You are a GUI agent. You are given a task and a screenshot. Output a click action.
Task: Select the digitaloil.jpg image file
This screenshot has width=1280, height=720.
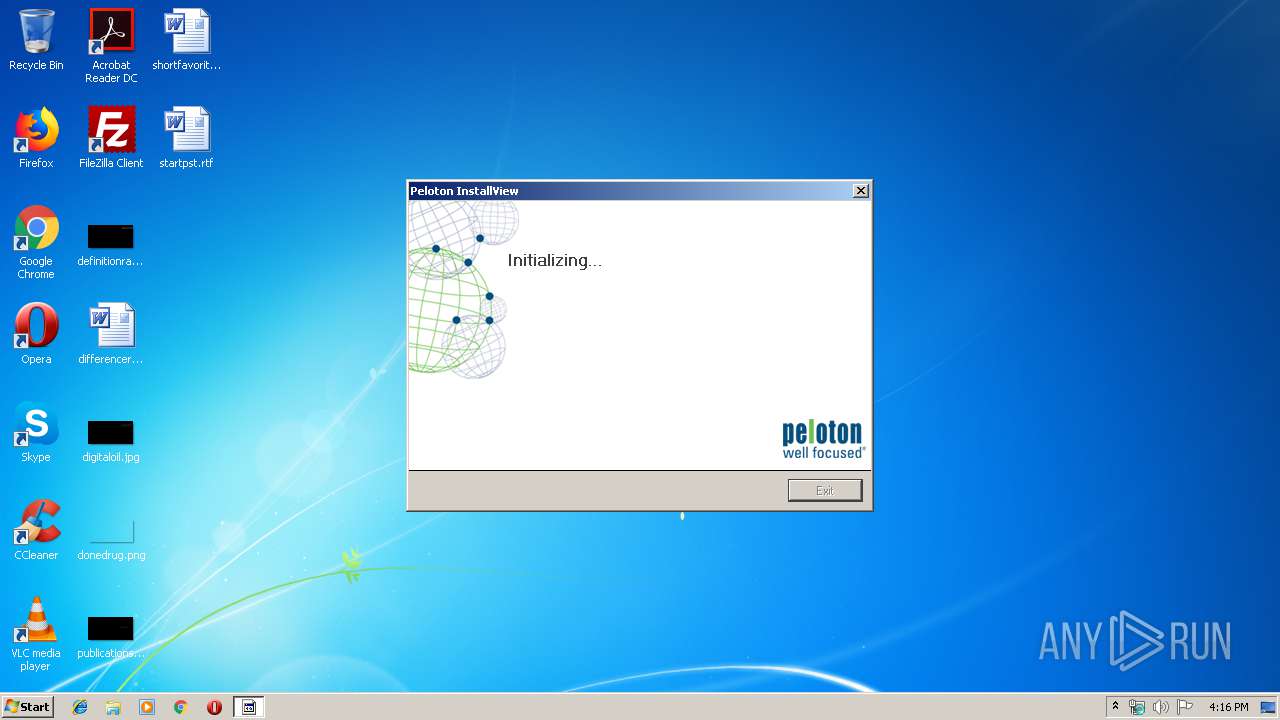click(x=111, y=440)
